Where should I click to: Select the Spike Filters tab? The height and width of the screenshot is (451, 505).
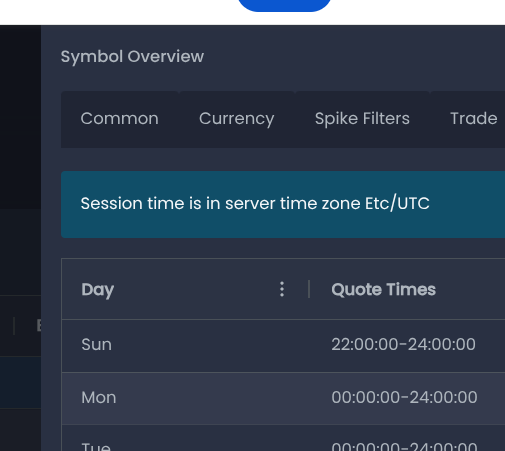pyautogui.click(x=362, y=119)
